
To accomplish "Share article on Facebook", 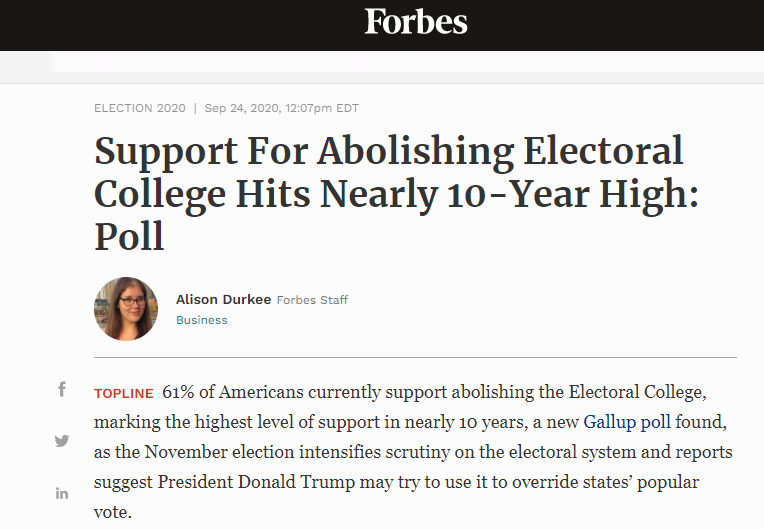I will pos(62,389).
